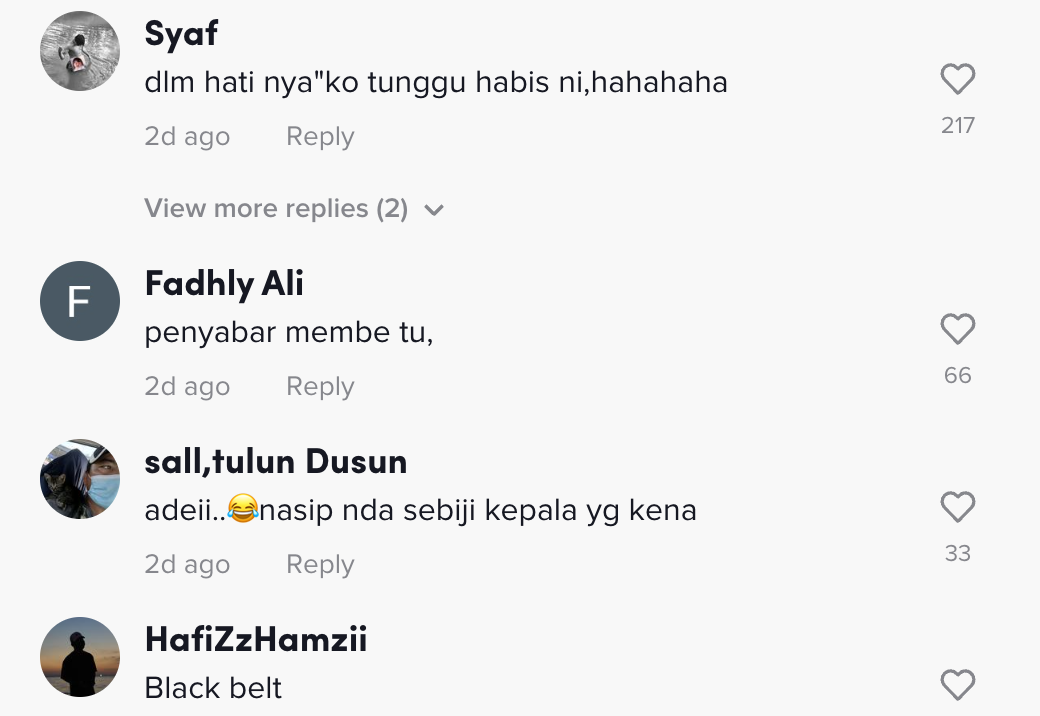Click the 66 like count on Fadhly's comment
The image size is (1040, 716).
click(x=958, y=375)
